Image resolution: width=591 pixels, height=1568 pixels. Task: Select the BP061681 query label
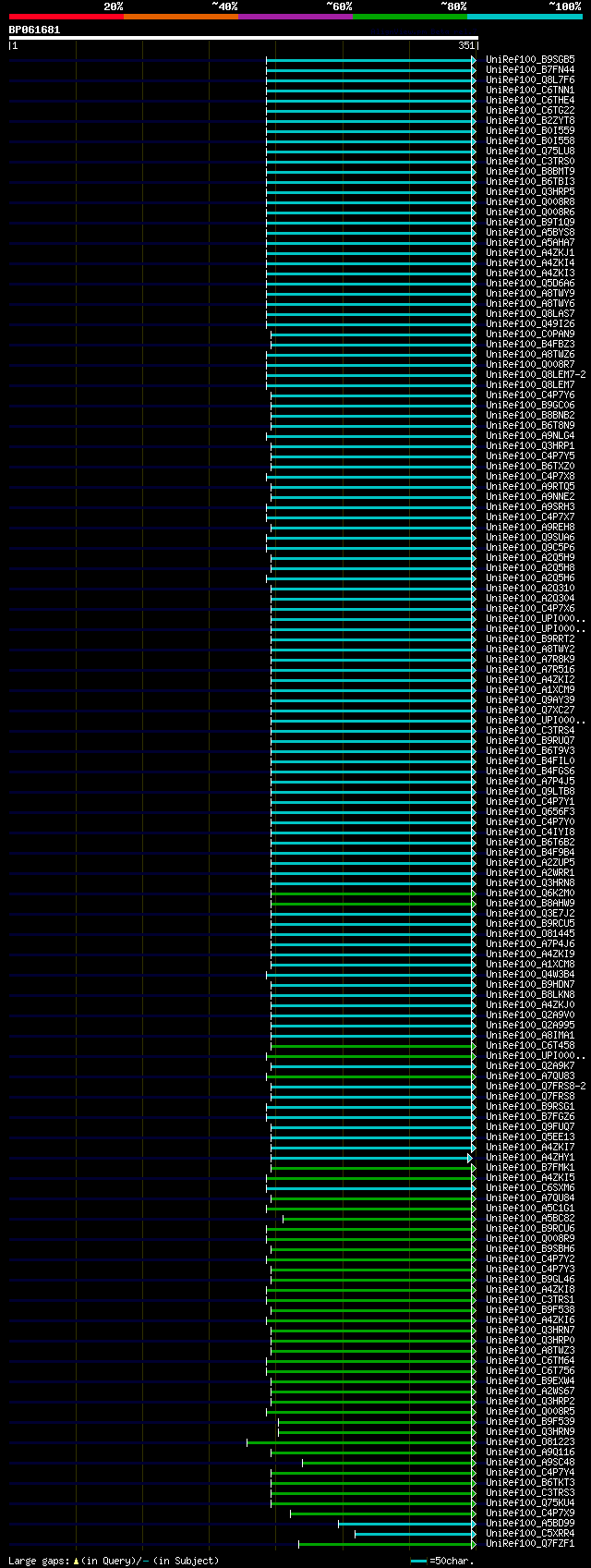pyautogui.click(x=35, y=30)
